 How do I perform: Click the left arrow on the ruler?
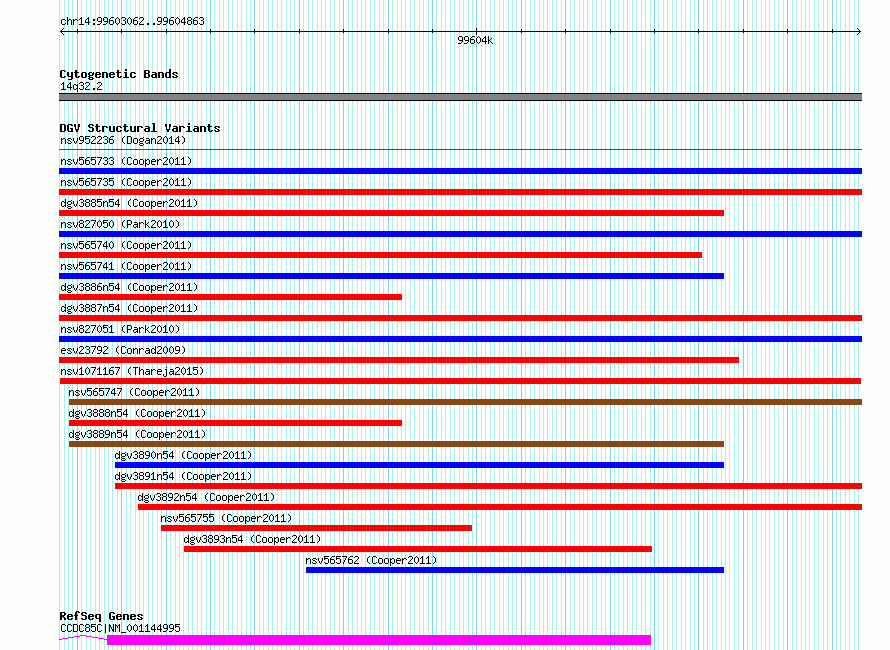click(62, 32)
